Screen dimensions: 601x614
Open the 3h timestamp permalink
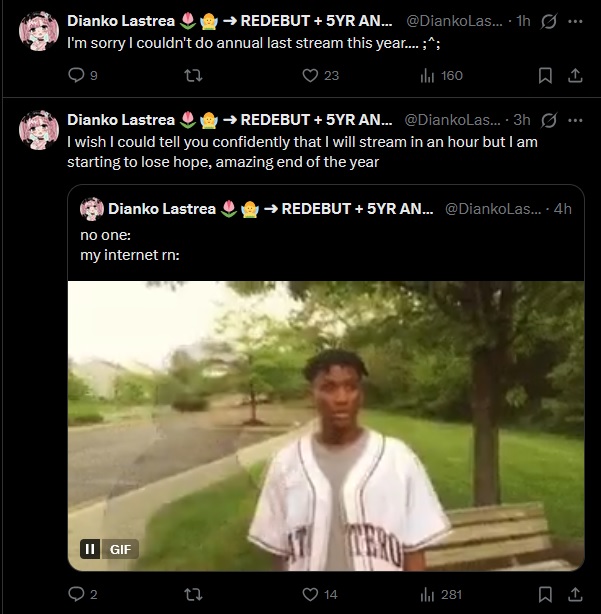[522, 120]
